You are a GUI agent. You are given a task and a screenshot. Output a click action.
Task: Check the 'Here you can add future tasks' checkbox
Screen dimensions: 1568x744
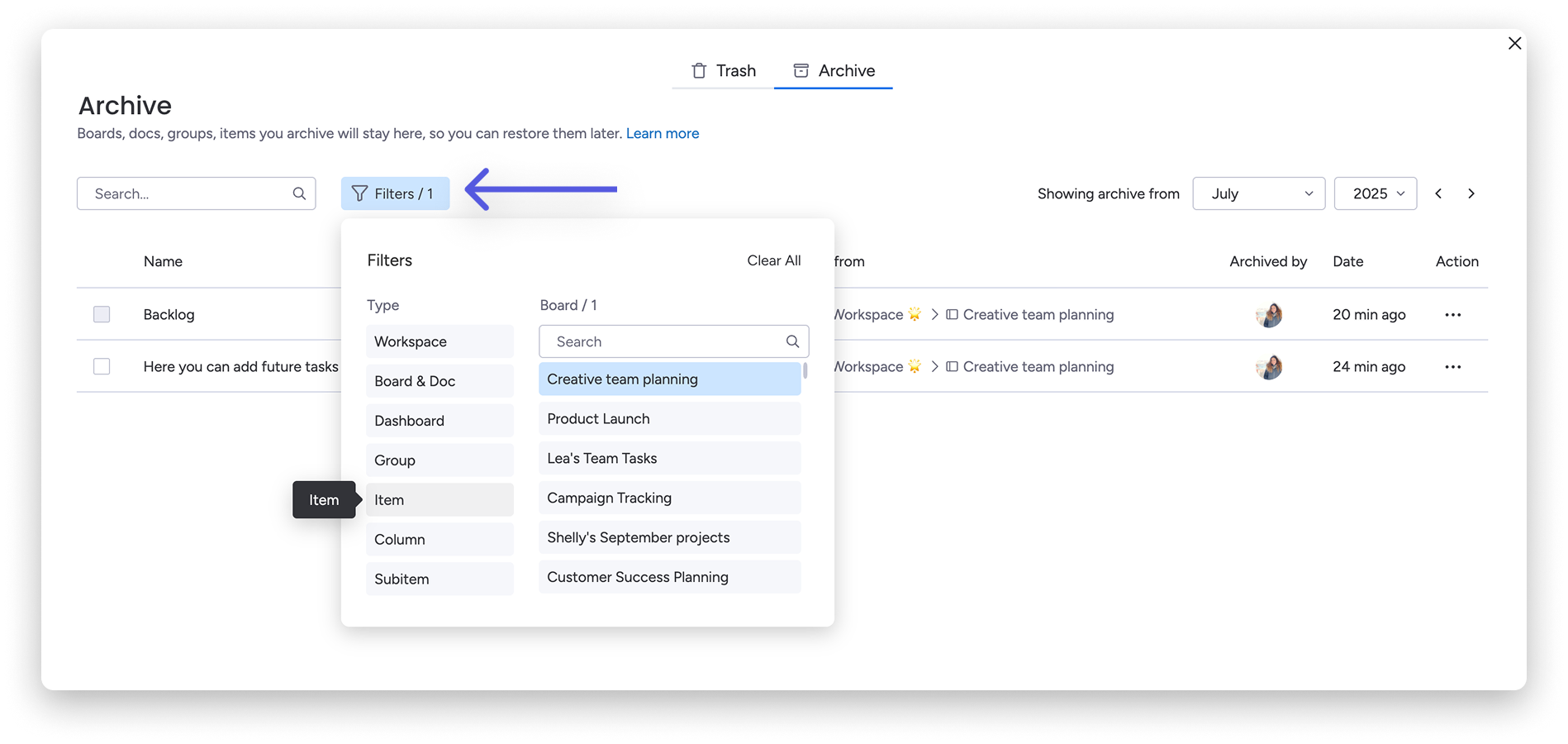click(x=102, y=366)
